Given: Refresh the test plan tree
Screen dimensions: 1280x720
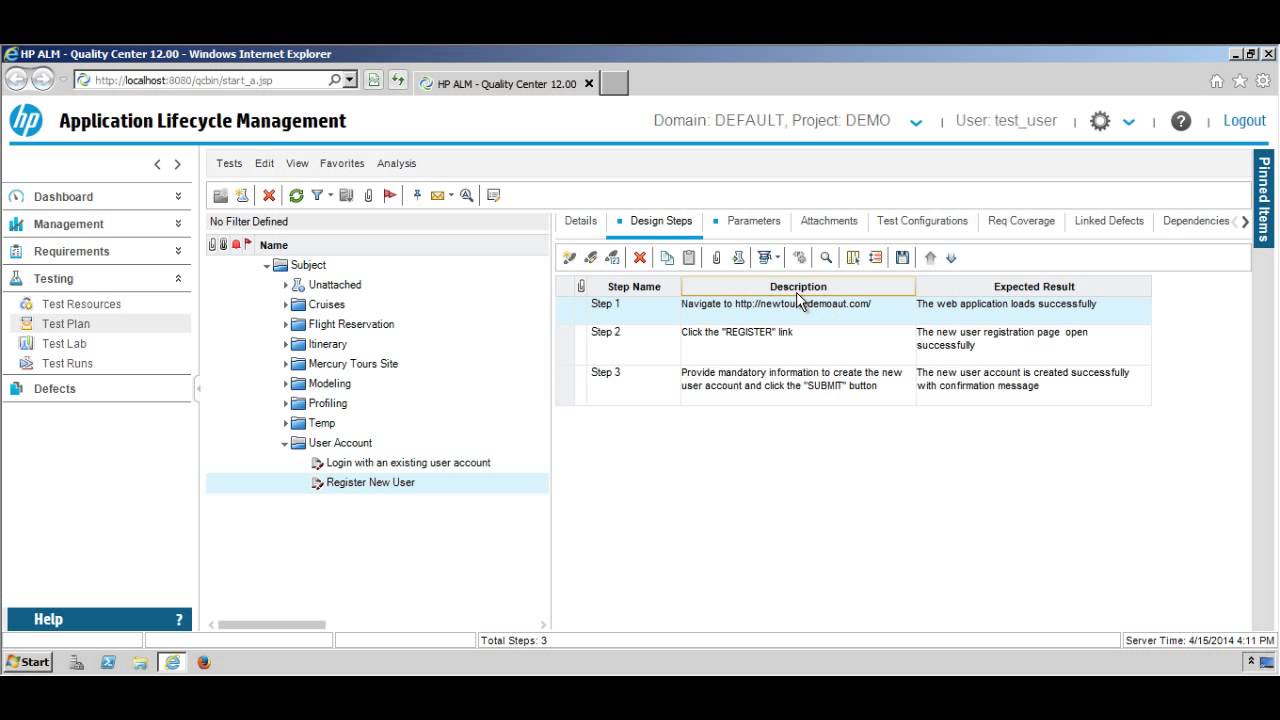Looking at the screenshot, I should tap(296, 196).
